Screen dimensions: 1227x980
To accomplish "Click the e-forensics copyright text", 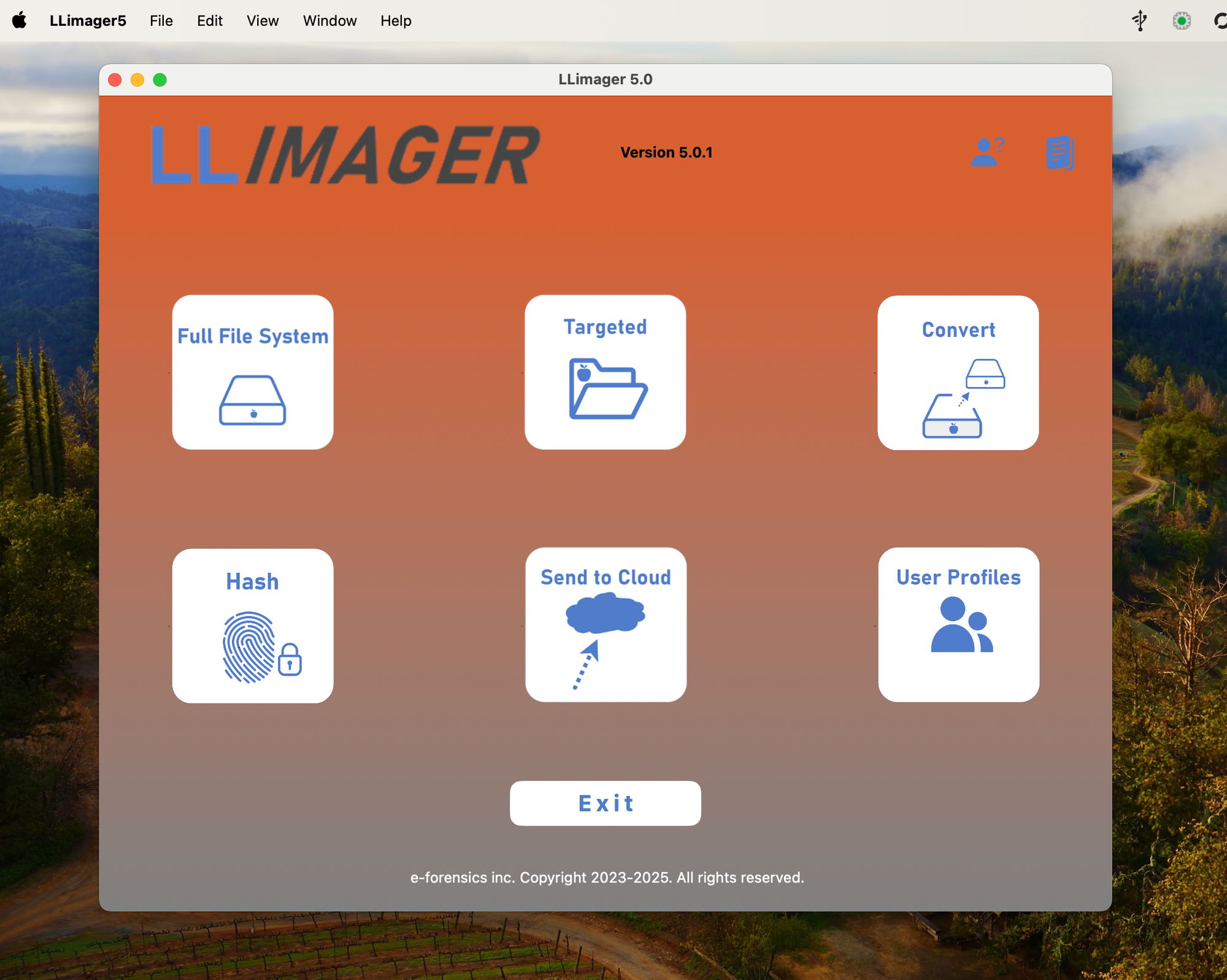I will tap(607, 878).
